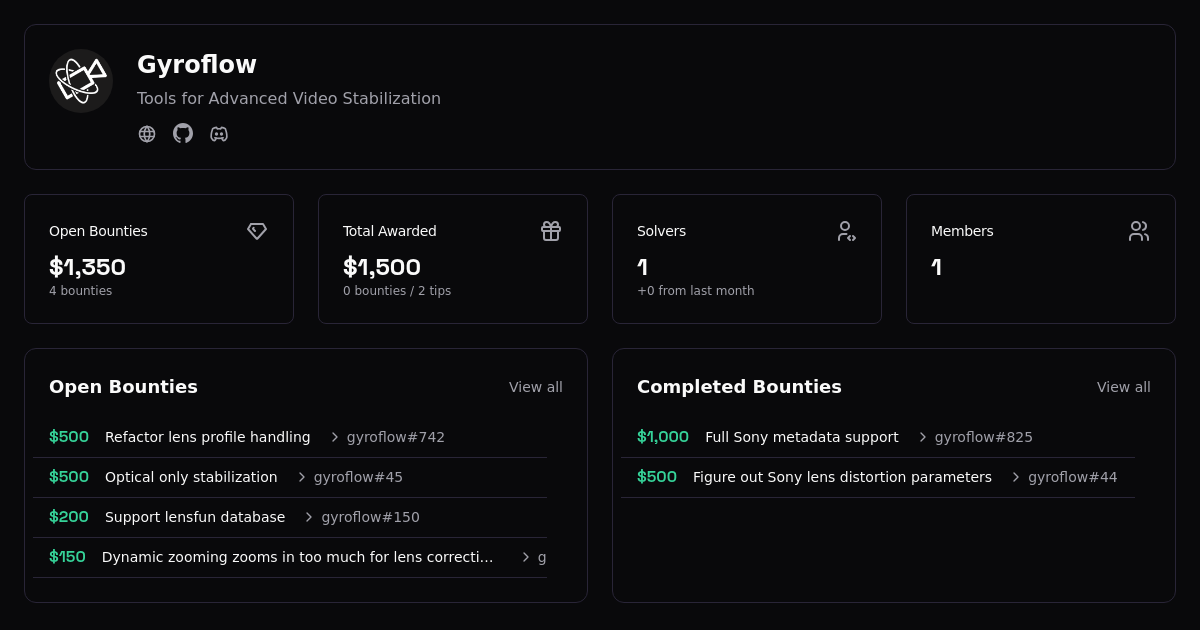Click the Solvers person-code icon

tap(846, 231)
